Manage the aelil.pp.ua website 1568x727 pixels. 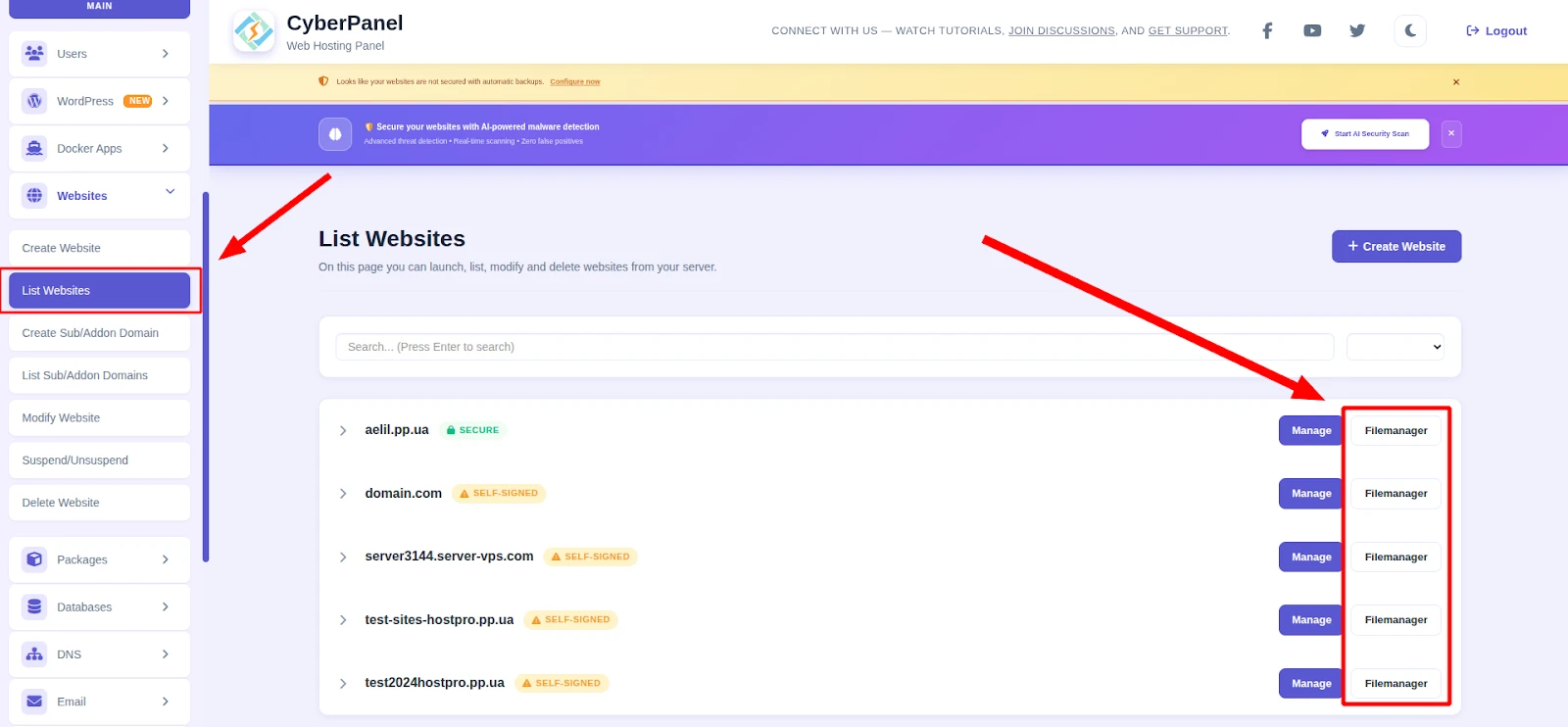click(x=1311, y=430)
